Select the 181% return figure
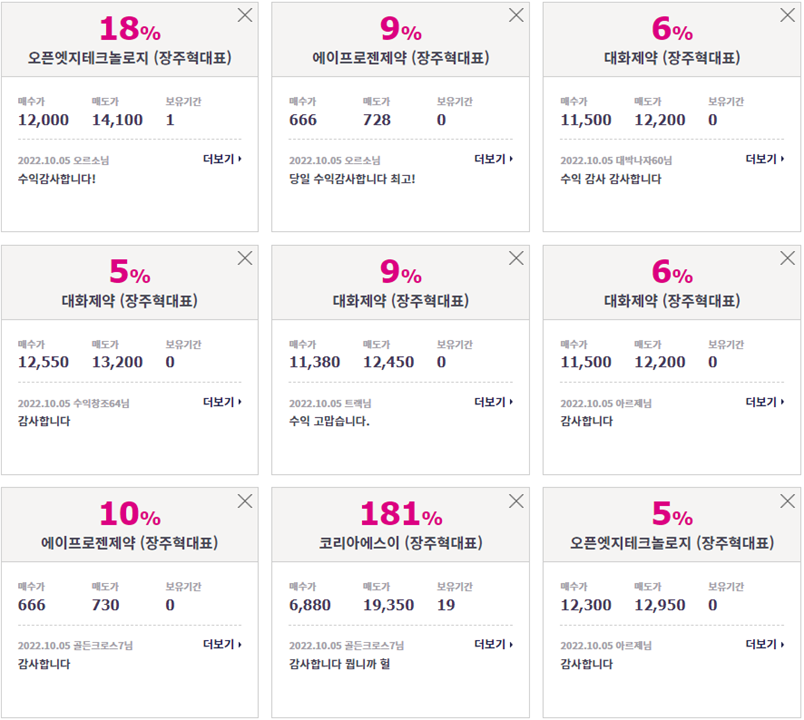This screenshot has width=804, height=720. (x=401, y=514)
